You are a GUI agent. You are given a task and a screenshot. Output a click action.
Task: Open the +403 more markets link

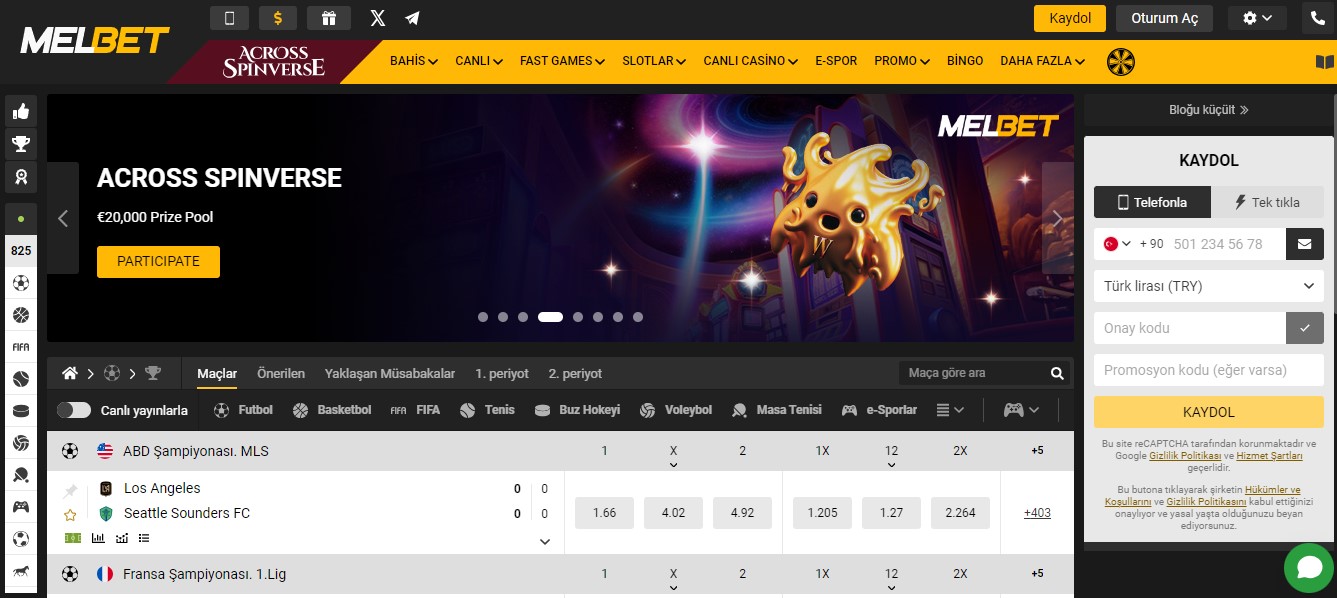click(1037, 513)
